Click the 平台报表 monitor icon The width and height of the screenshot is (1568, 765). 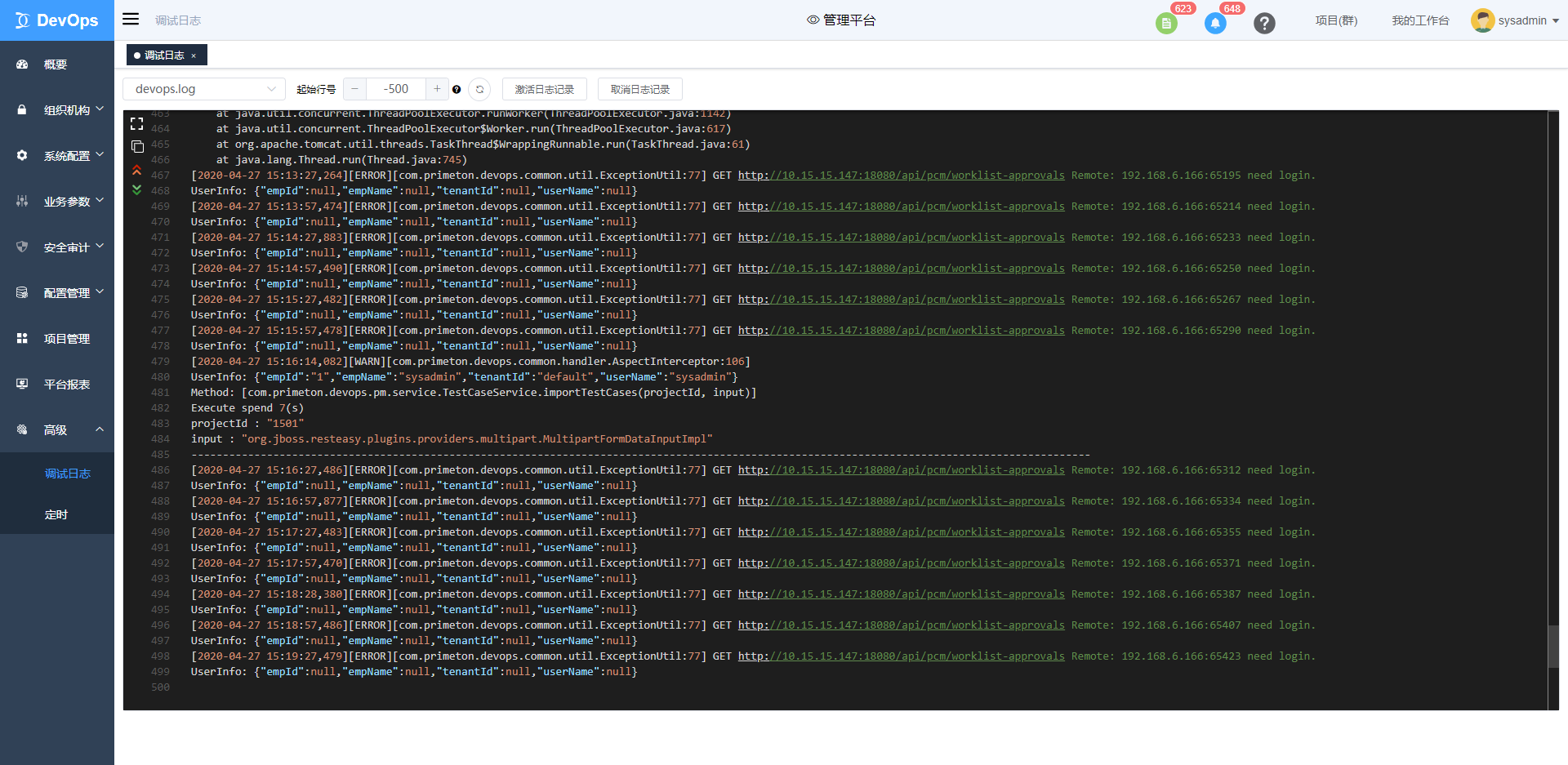(x=22, y=384)
